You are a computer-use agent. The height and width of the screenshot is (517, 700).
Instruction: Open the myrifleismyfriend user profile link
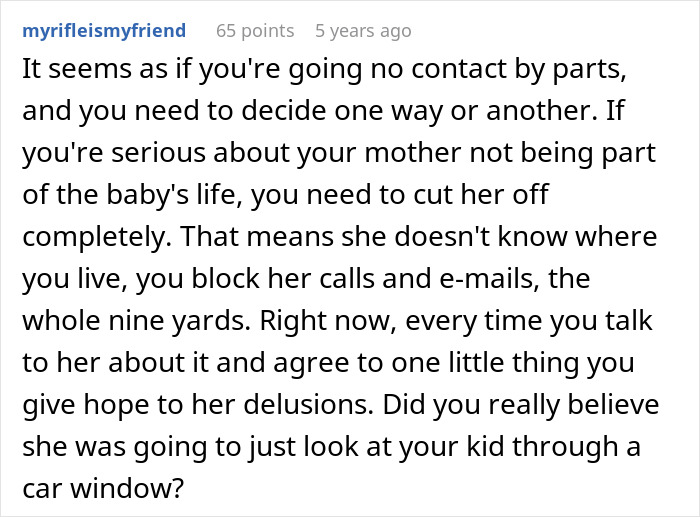tap(104, 30)
